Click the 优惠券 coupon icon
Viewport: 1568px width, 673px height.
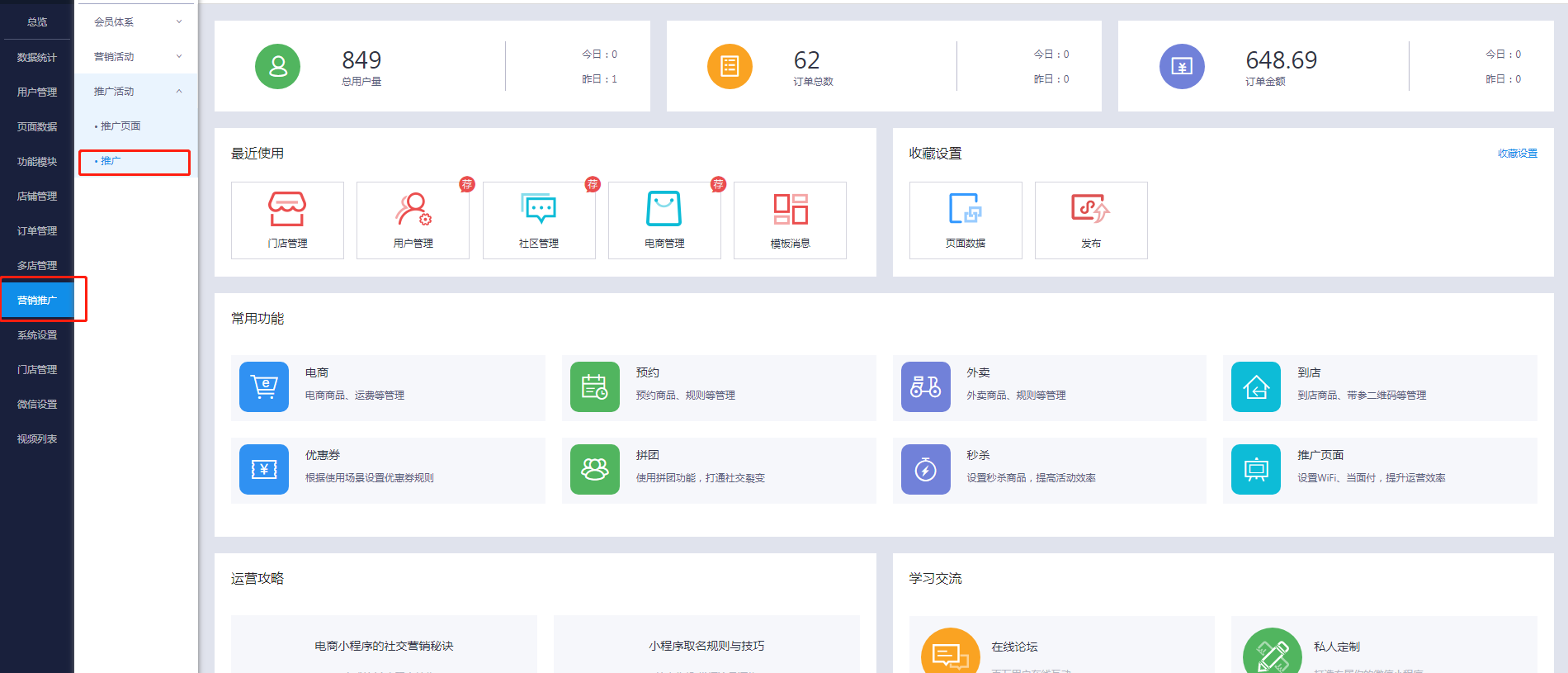[264, 469]
